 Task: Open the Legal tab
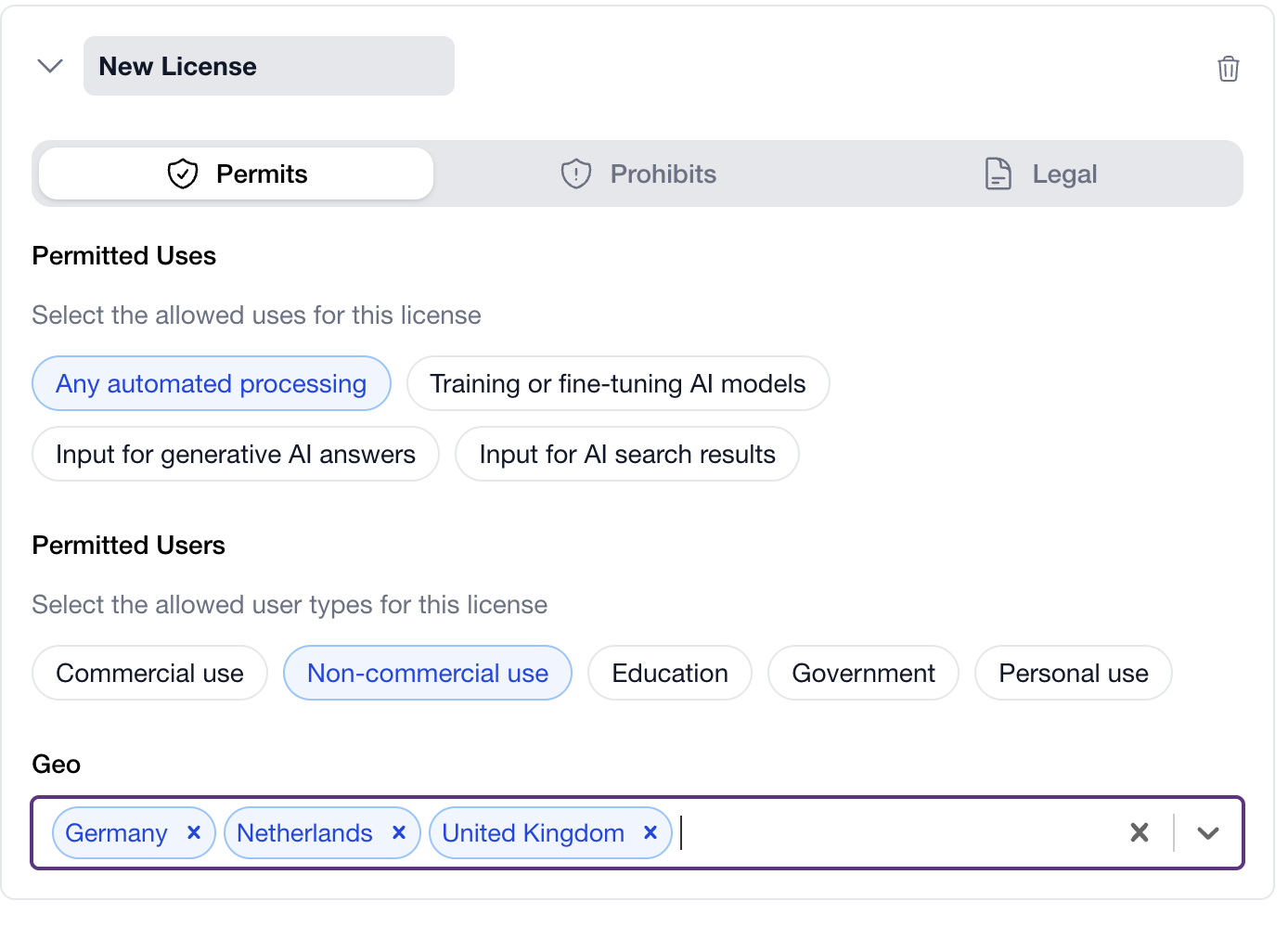click(1039, 174)
